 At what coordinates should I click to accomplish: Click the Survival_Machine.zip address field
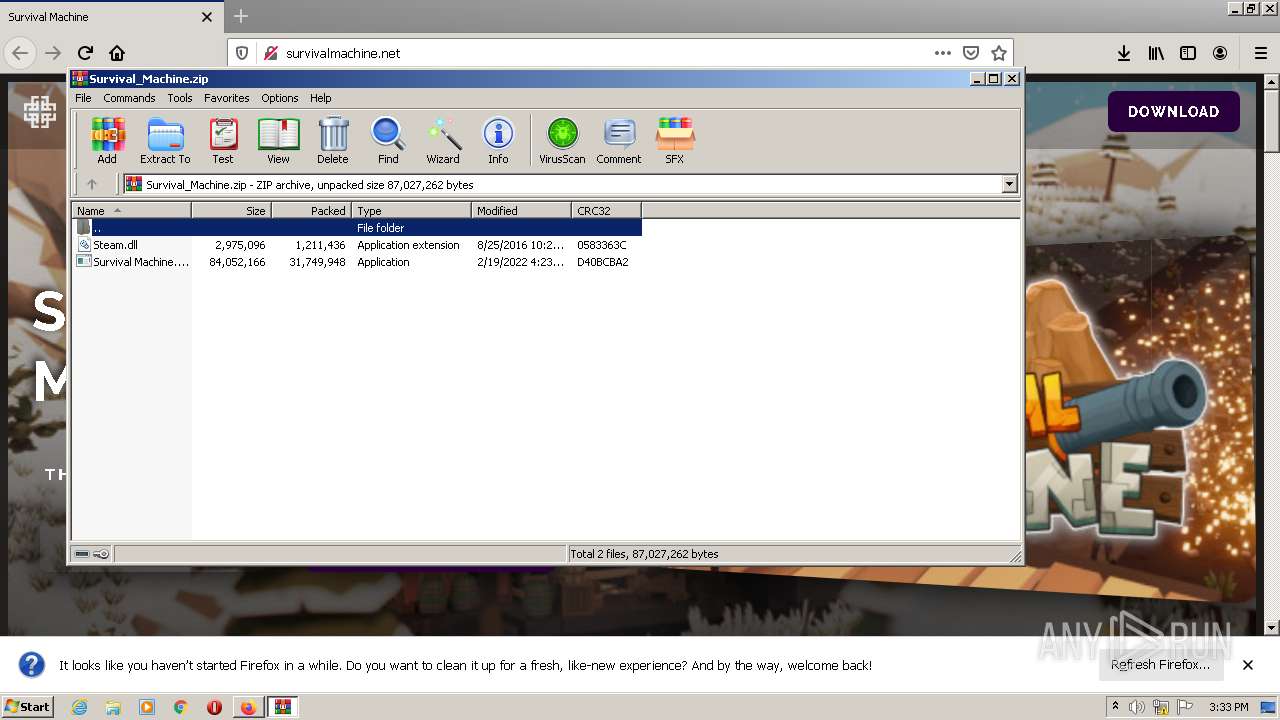click(x=562, y=184)
